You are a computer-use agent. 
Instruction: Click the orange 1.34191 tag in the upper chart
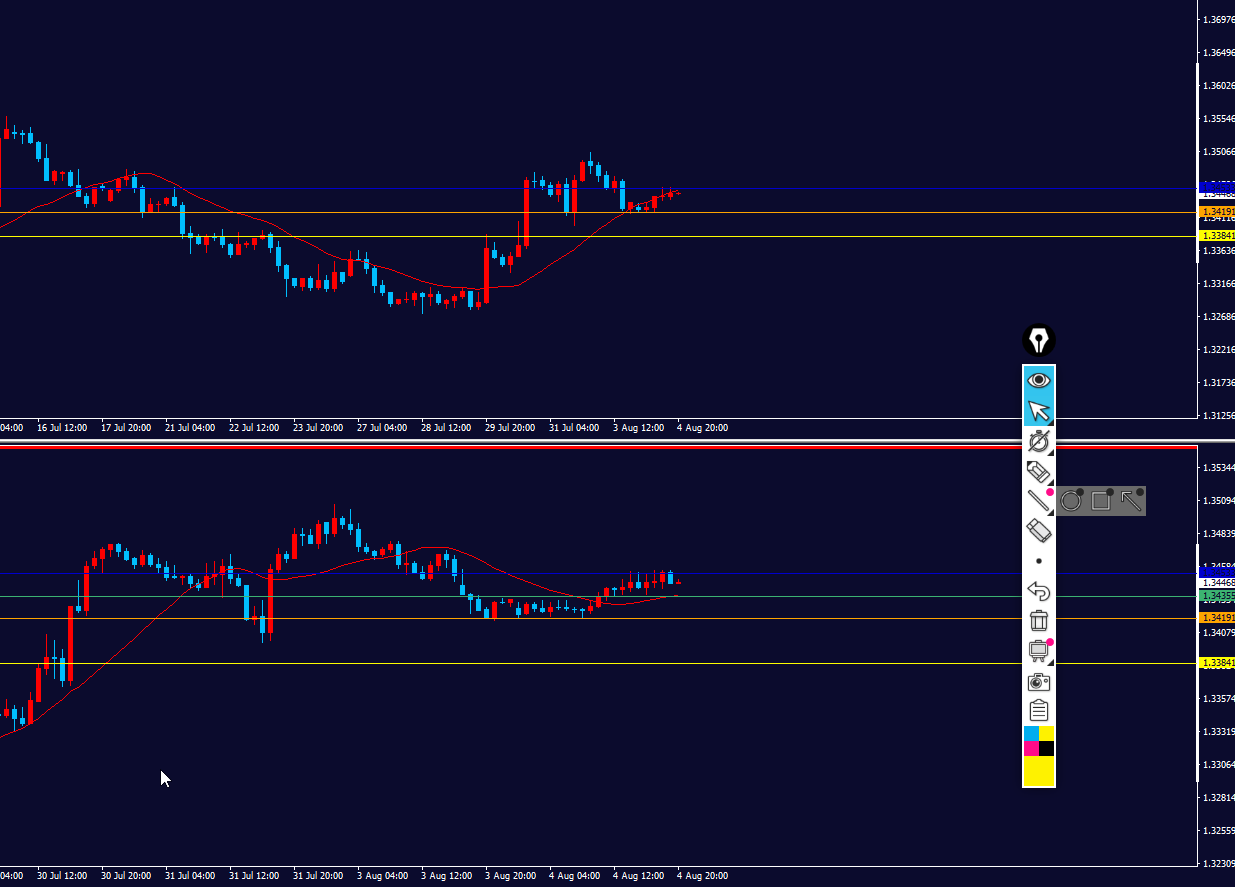pyautogui.click(x=1218, y=212)
